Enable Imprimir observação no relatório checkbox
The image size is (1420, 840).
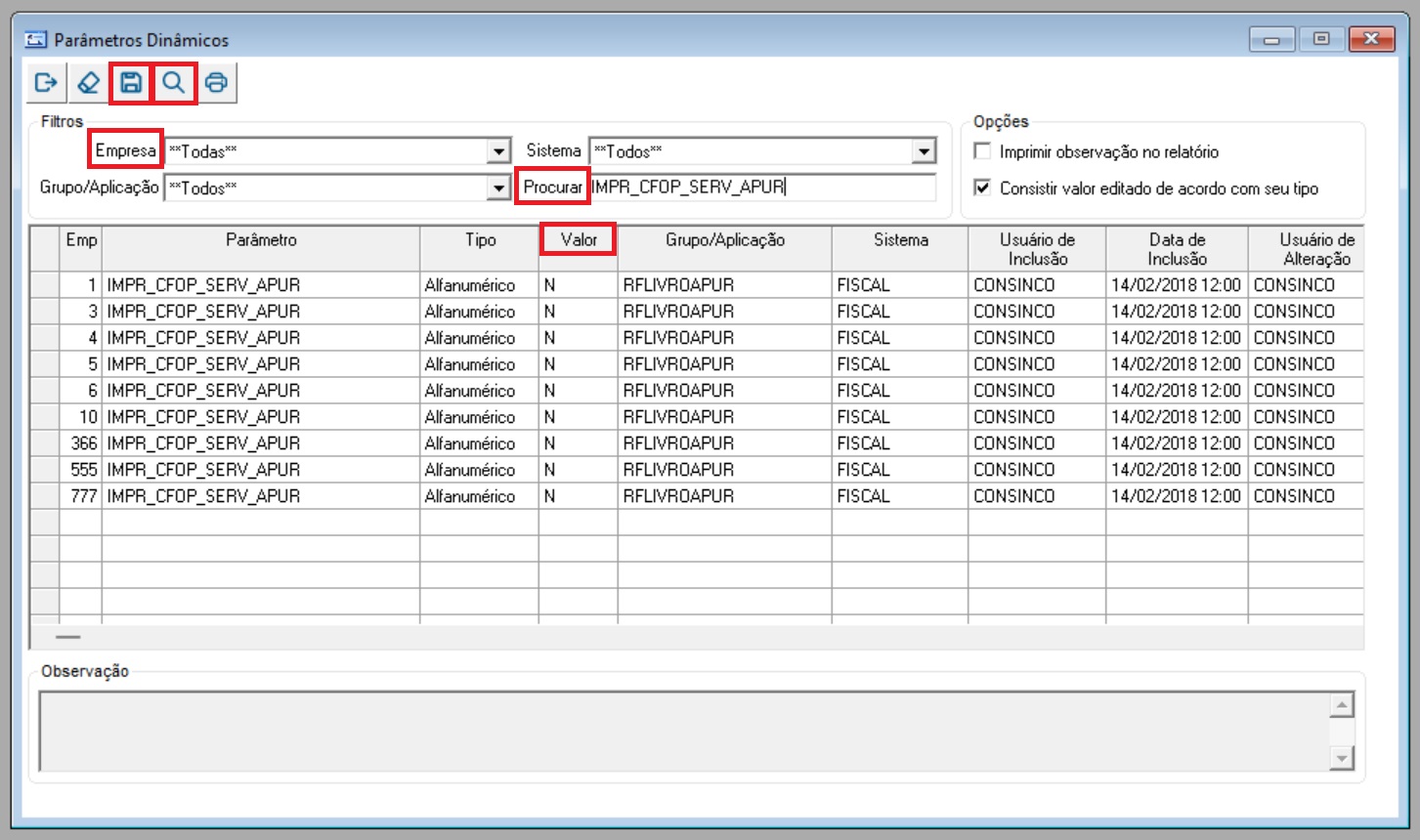(983, 151)
